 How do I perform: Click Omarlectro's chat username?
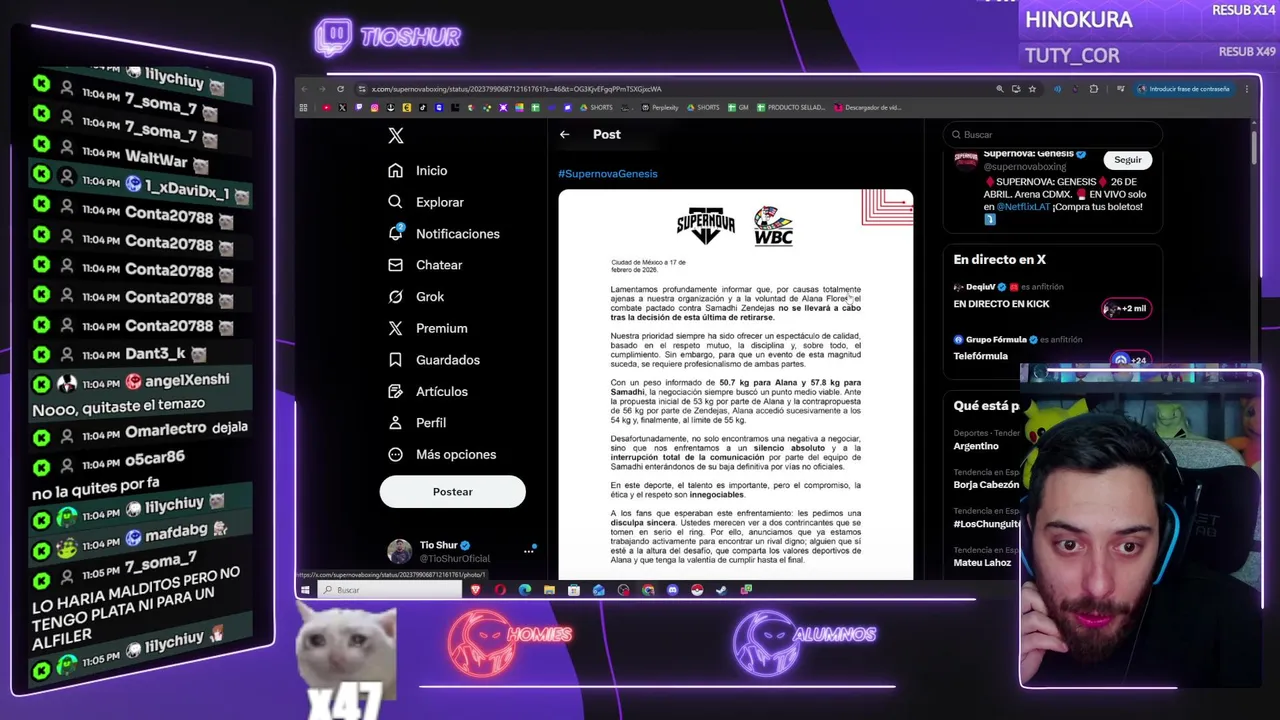pyautogui.click(x=166, y=431)
